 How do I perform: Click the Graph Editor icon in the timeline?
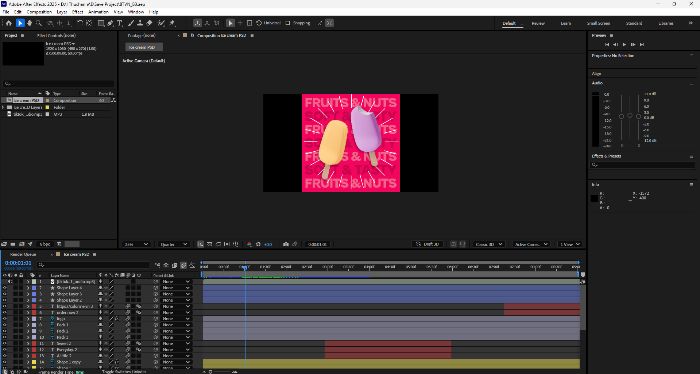(x=192, y=265)
